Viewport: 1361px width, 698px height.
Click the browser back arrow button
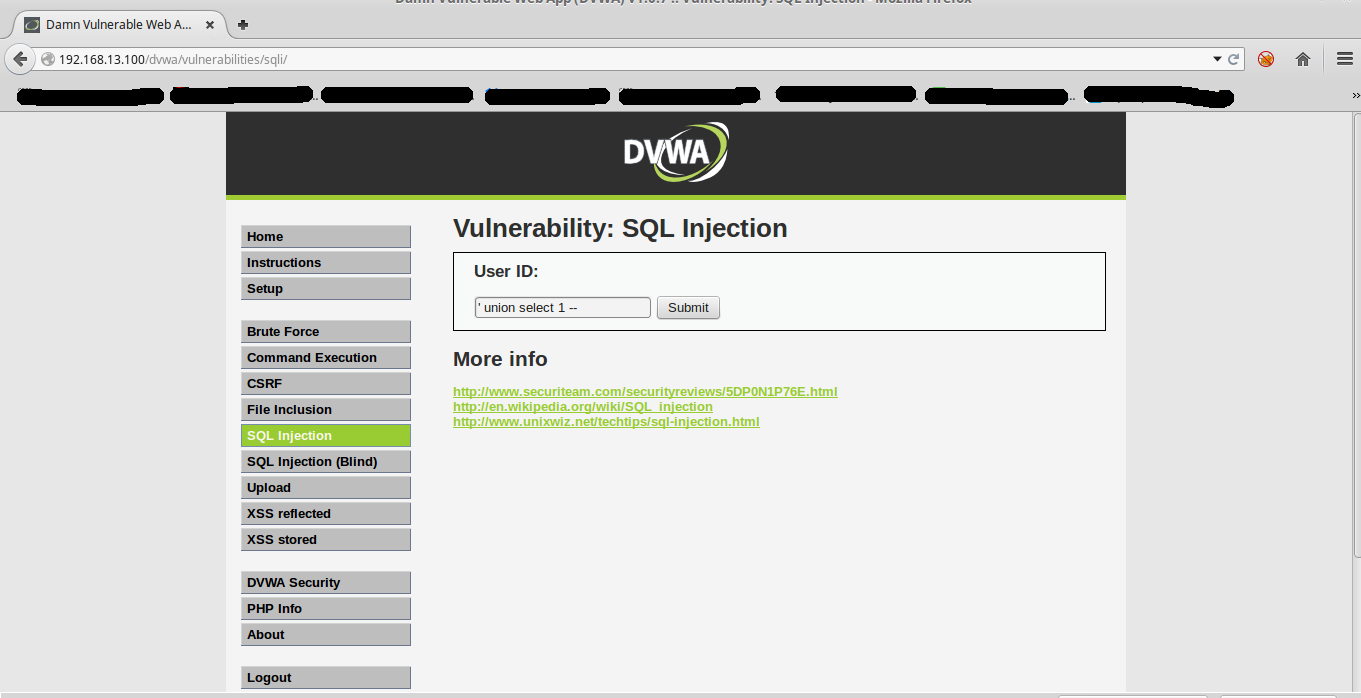[x=19, y=59]
